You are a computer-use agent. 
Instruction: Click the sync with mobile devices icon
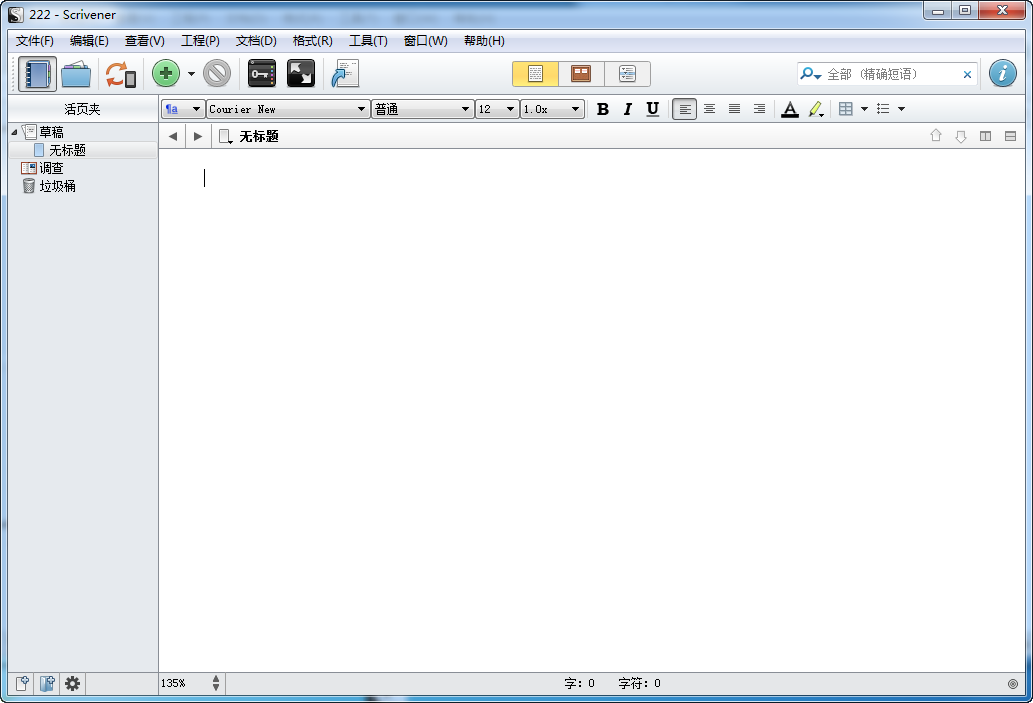pos(120,74)
